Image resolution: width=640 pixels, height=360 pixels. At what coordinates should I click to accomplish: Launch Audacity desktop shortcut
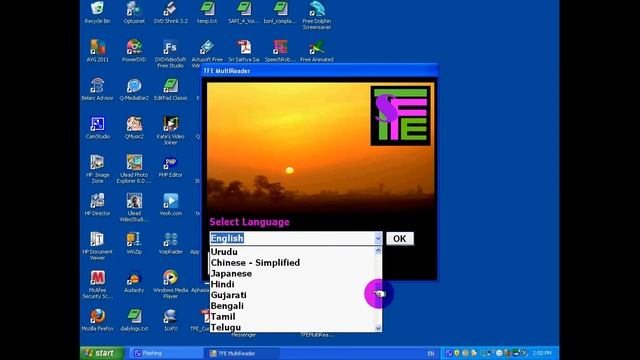point(134,281)
